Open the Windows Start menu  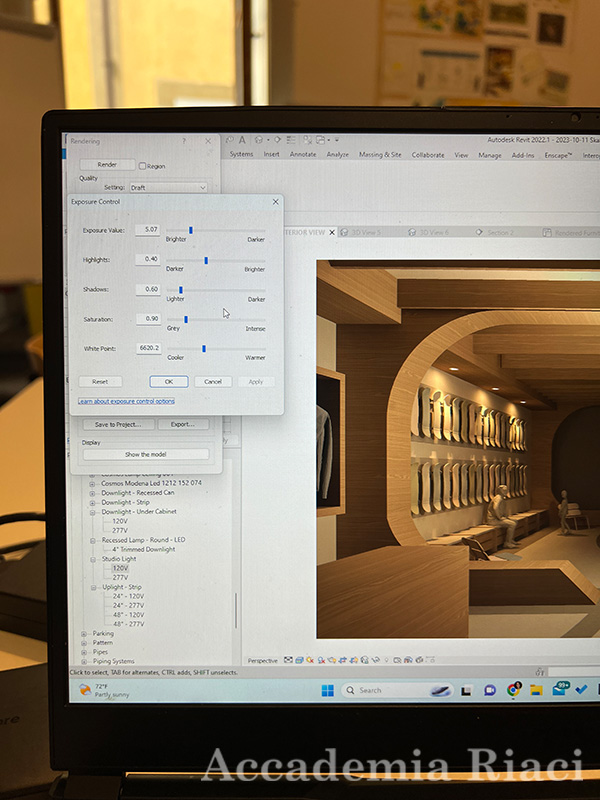point(328,690)
